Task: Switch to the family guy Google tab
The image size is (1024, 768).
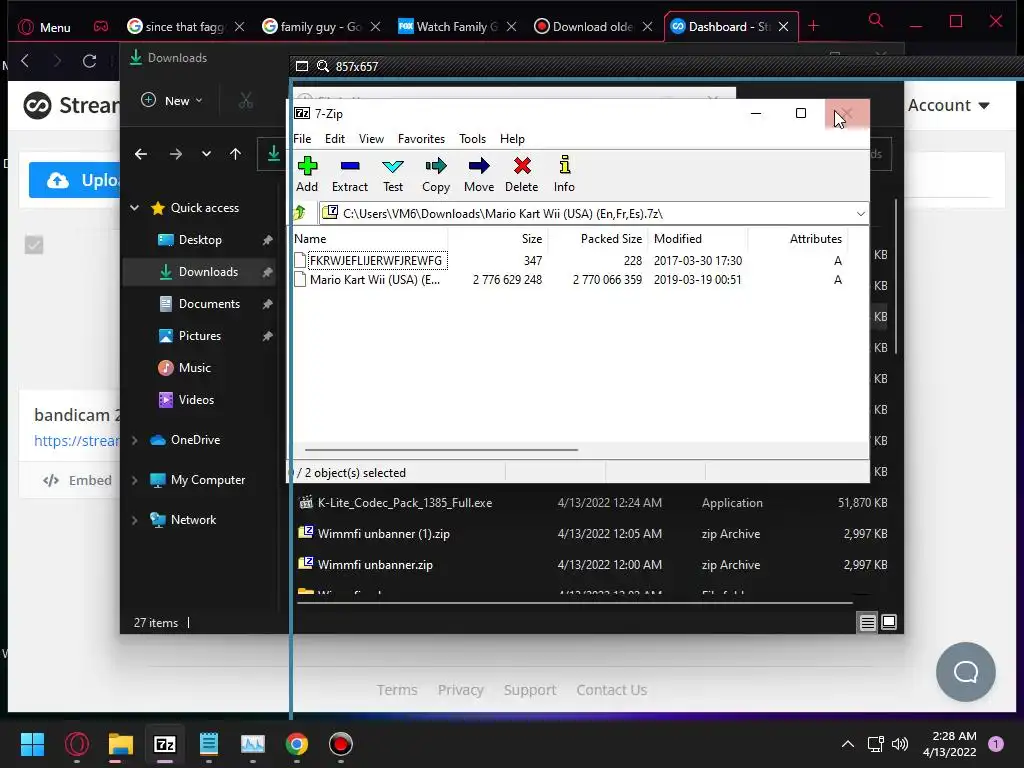Action: (x=320, y=27)
